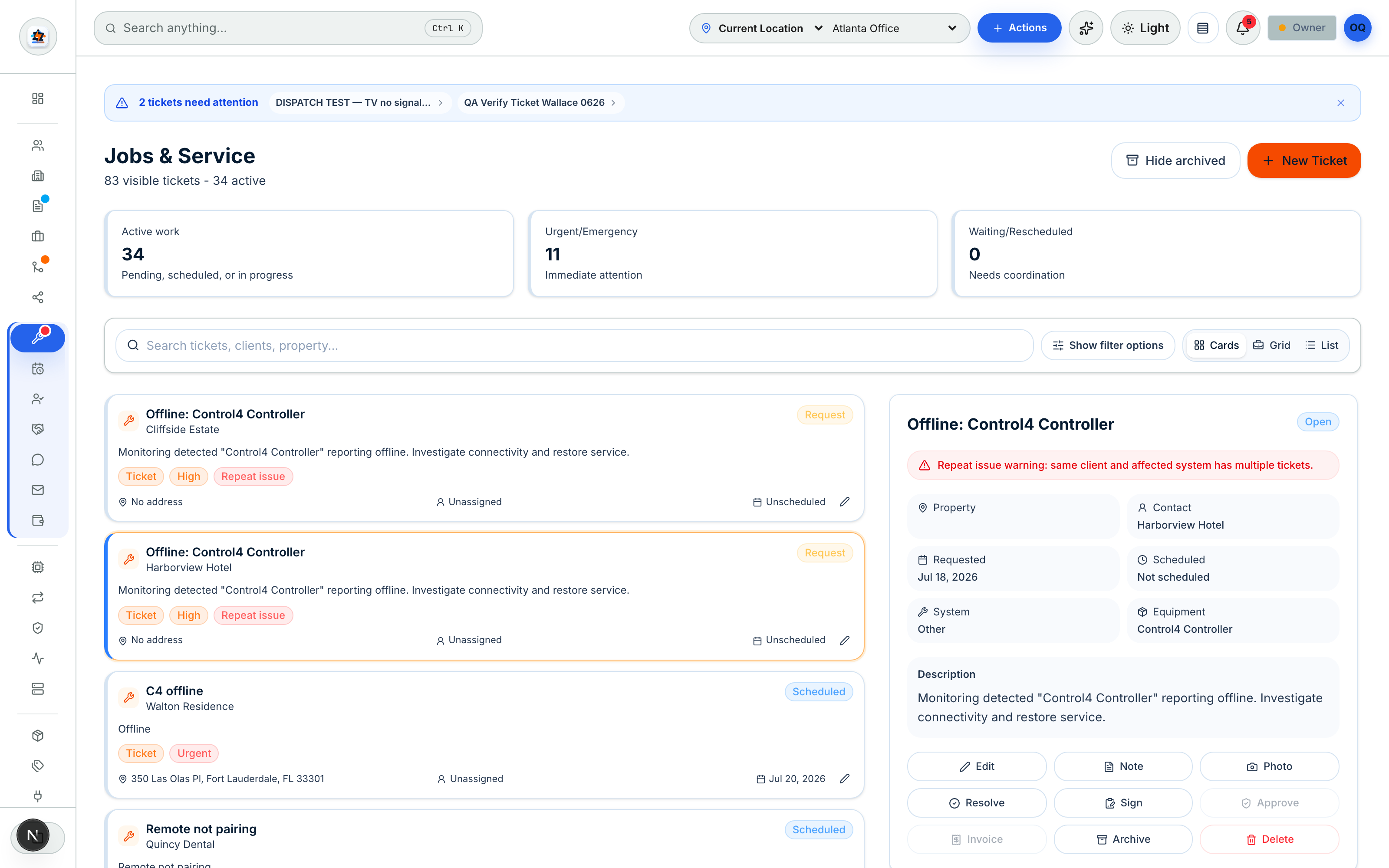
Task: Open the CPU chip sidebar icon
Action: (x=38, y=567)
